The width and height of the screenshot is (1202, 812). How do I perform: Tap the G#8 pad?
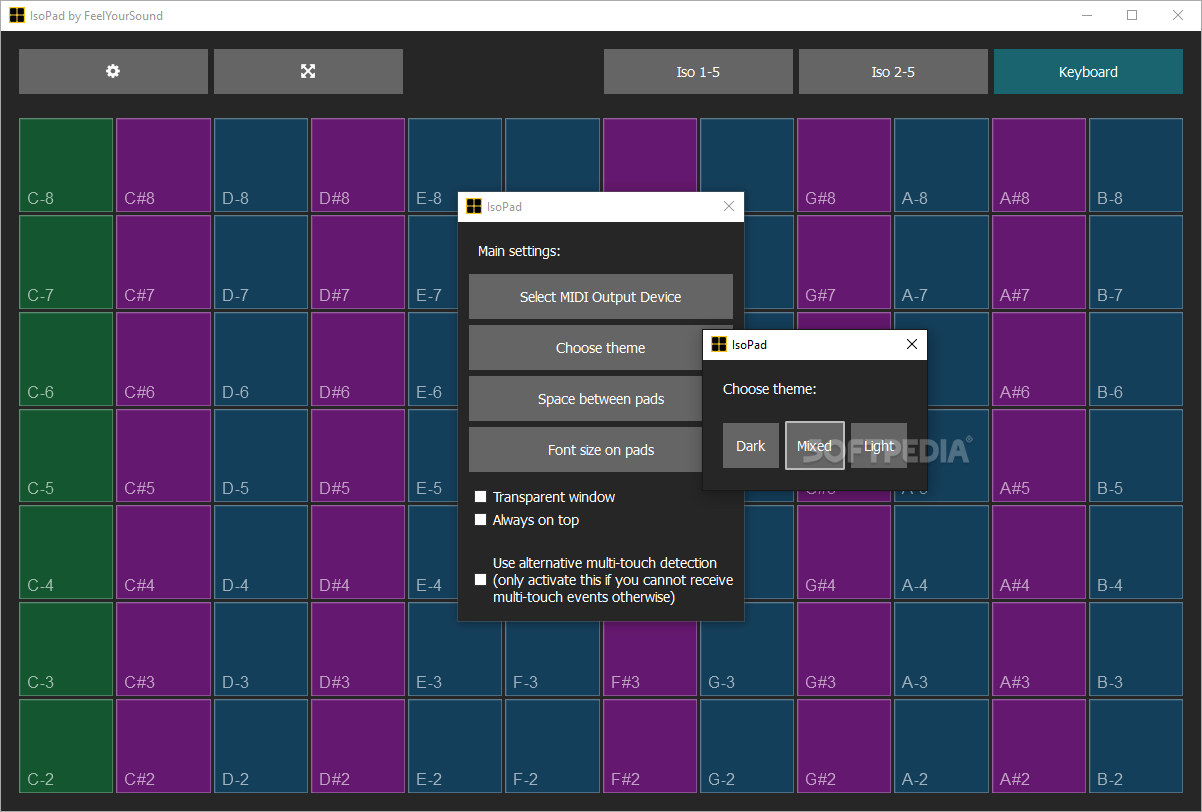coord(844,165)
